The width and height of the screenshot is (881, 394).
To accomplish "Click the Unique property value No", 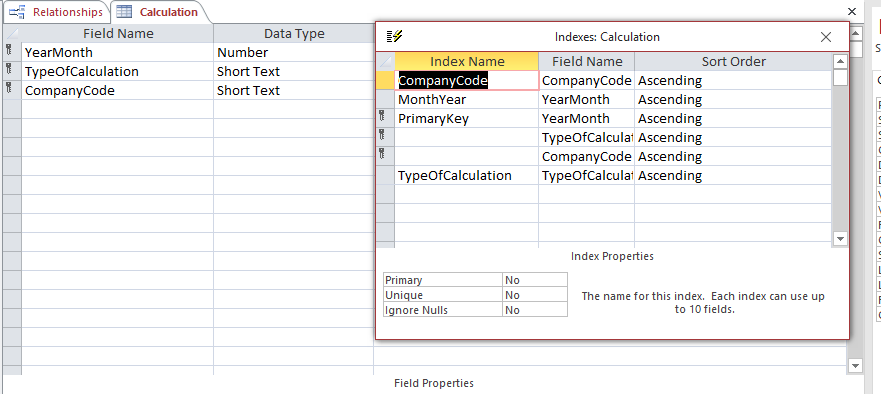I will [x=535, y=295].
